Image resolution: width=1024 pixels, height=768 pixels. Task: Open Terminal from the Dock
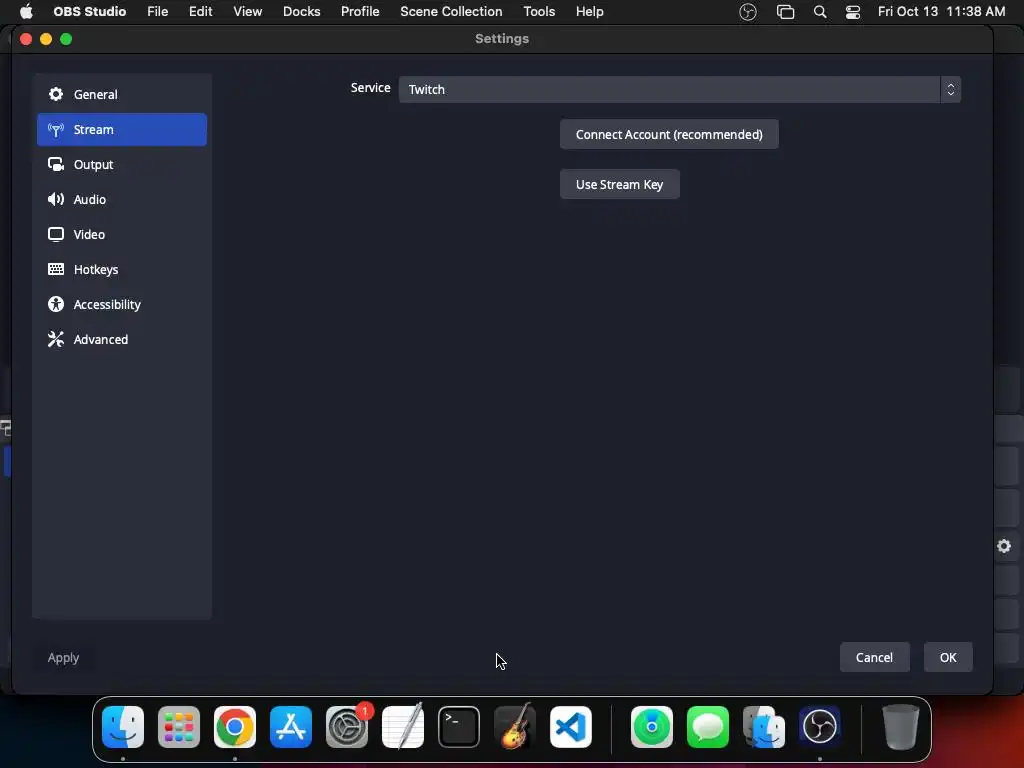[458, 727]
